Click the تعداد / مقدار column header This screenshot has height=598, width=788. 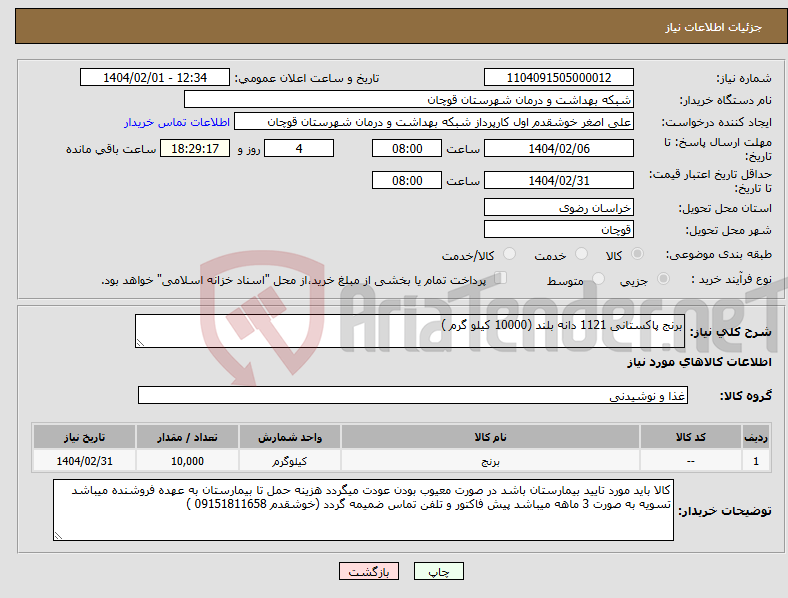[187, 437]
